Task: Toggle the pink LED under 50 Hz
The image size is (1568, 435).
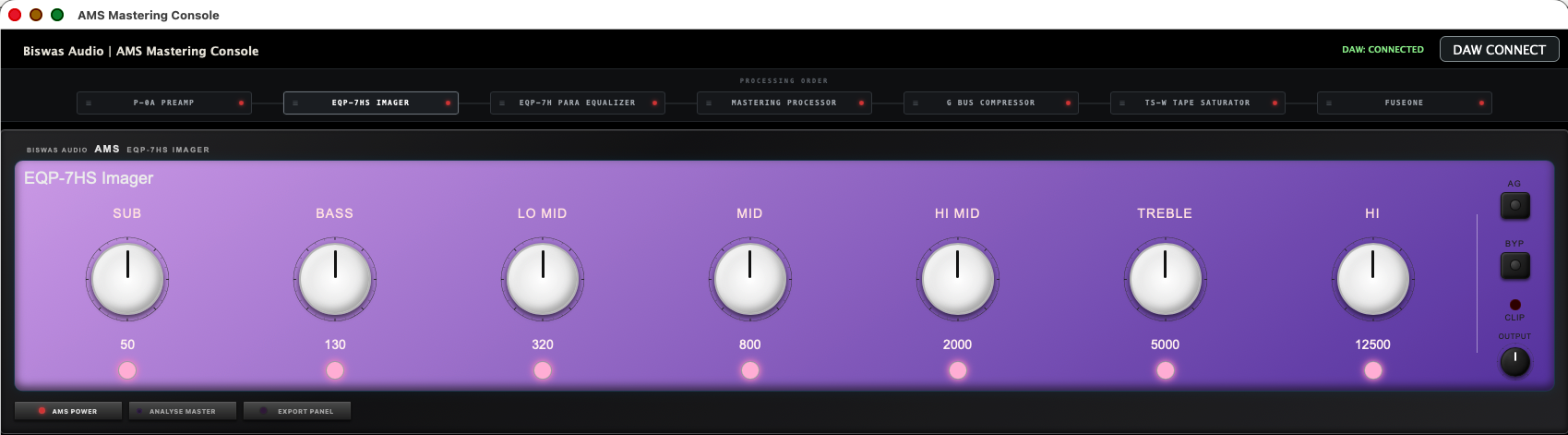Action: coord(127,370)
